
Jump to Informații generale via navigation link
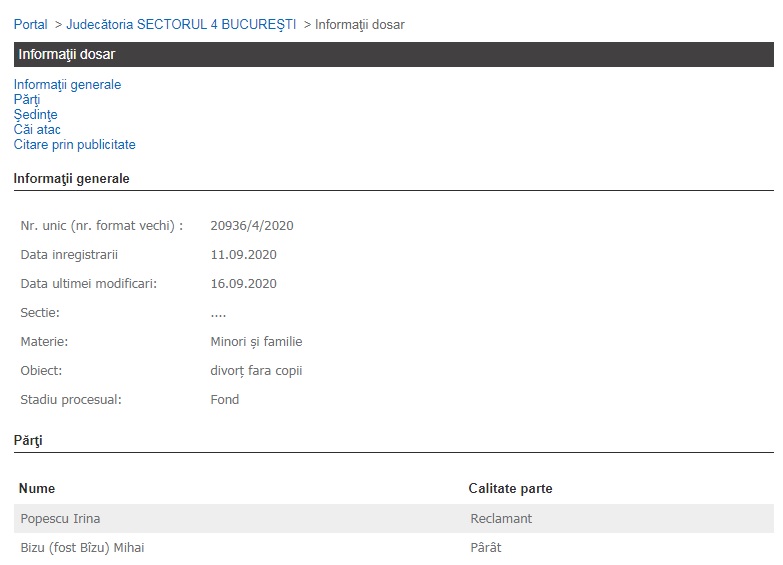pos(67,85)
